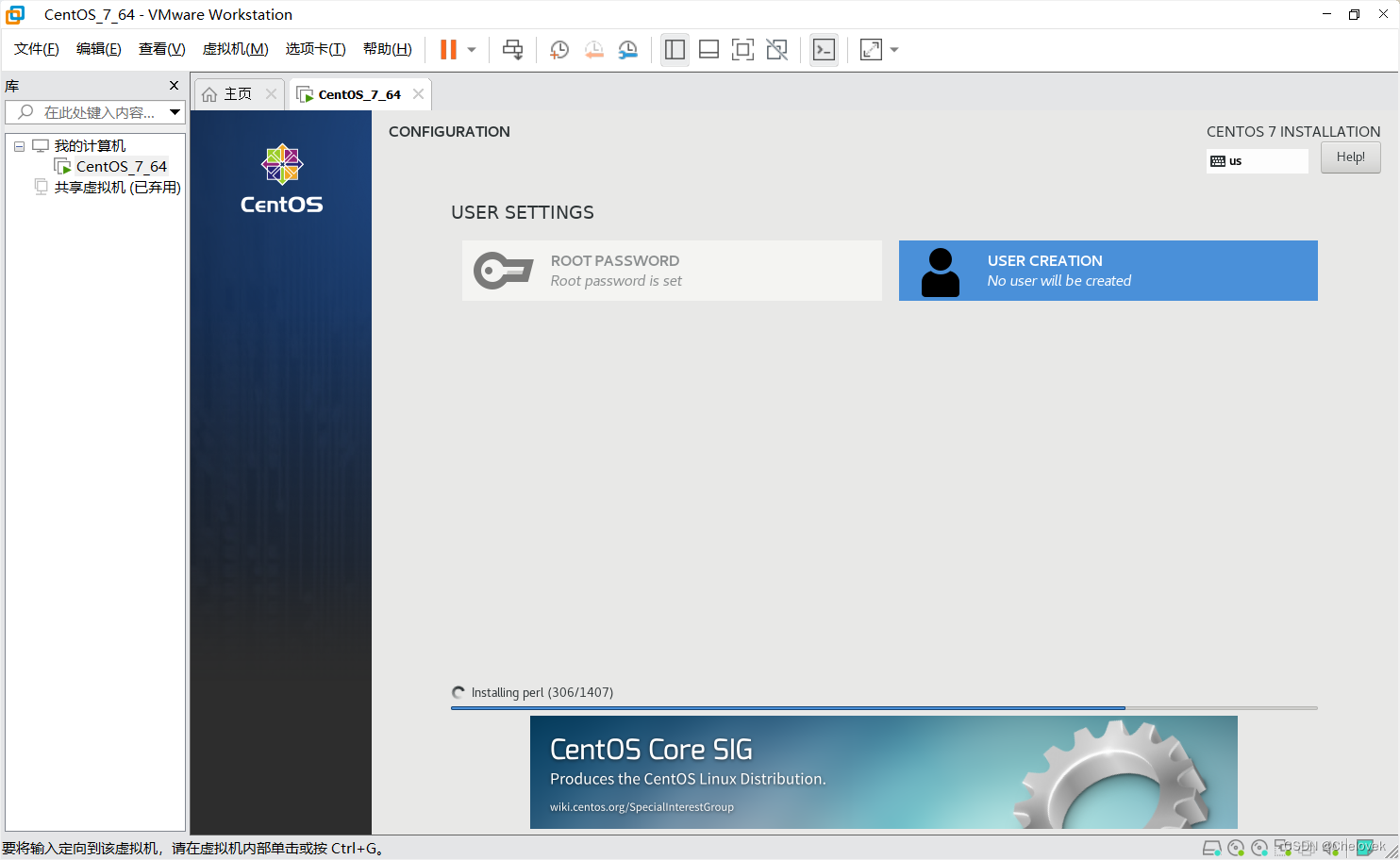Send Ctrl+Alt+Del to the VM
This screenshot has width=1400, height=860.
[x=512, y=50]
